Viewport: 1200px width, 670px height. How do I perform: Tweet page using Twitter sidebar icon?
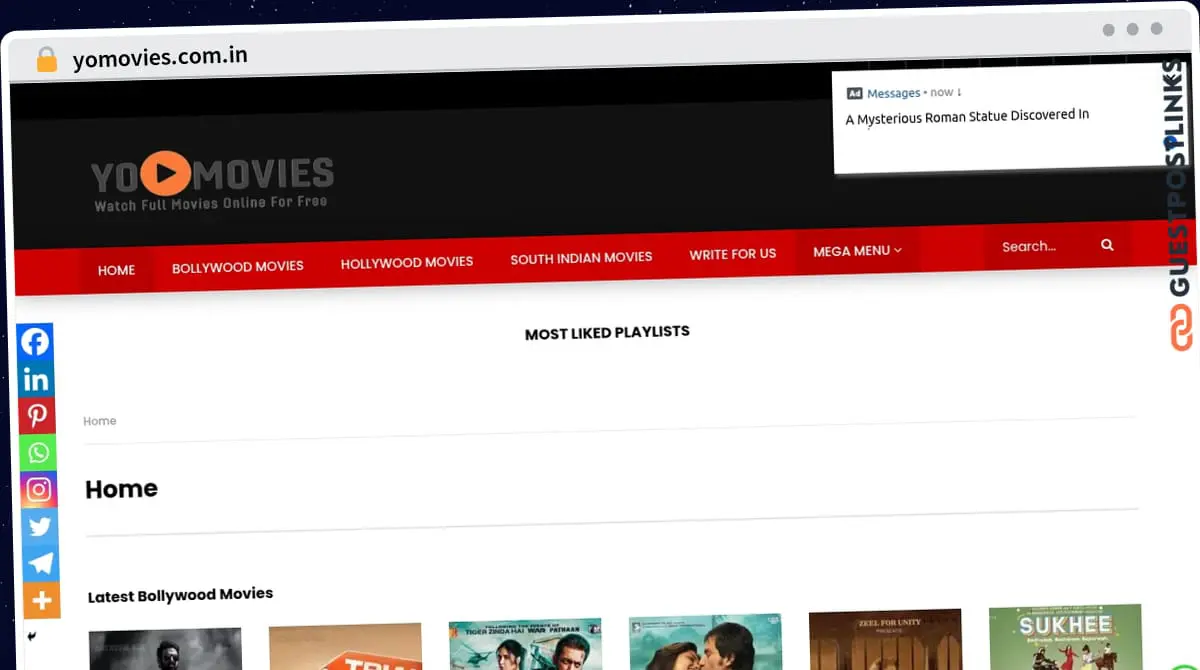click(40, 526)
